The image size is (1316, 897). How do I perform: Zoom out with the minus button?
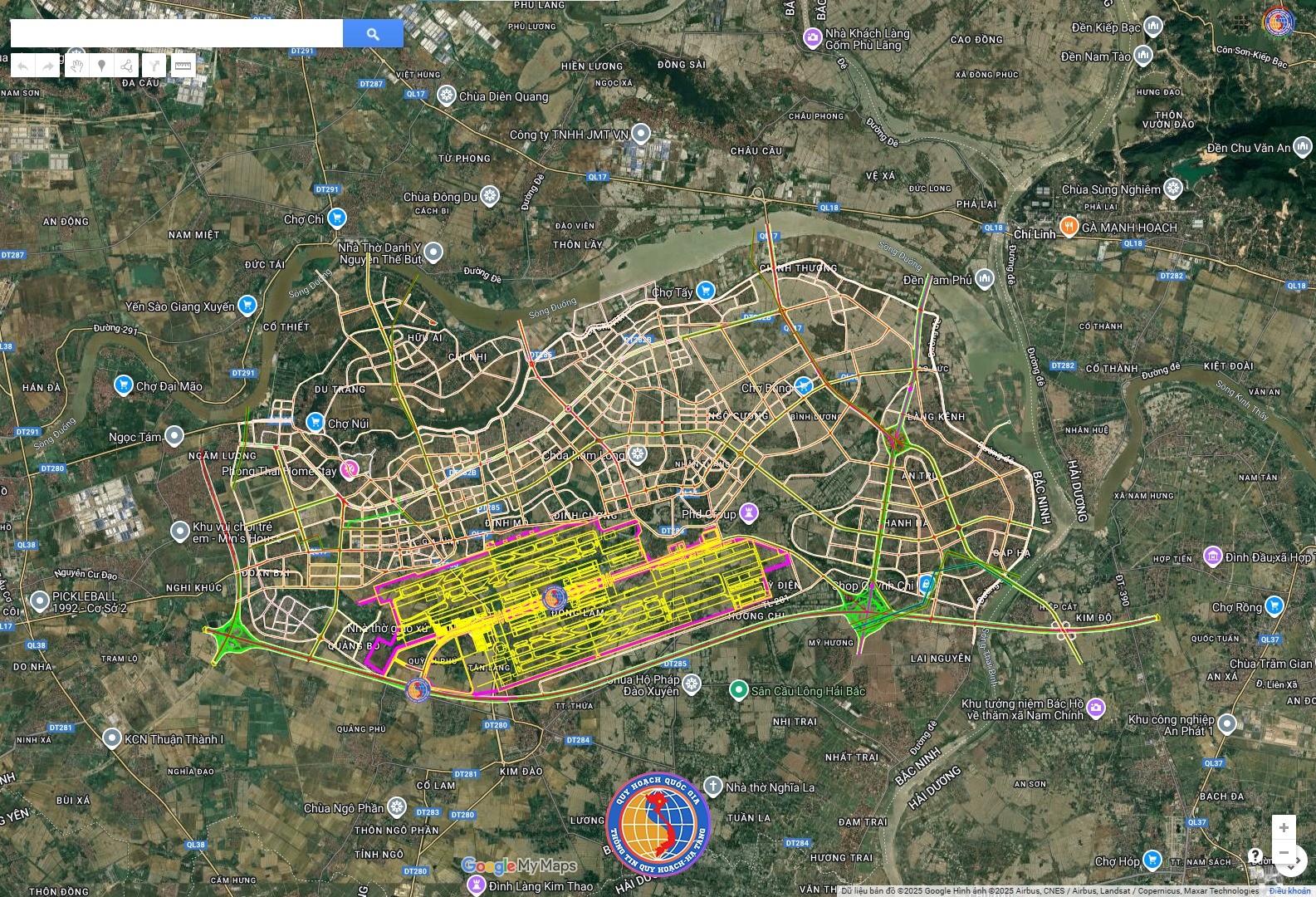[x=1284, y=853]
